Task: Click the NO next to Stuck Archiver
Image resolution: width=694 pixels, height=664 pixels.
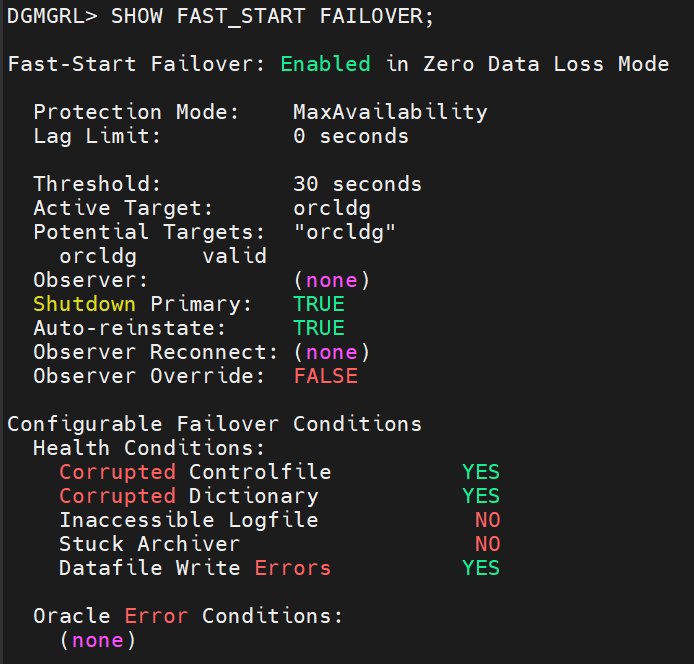Action: [487, 544]
